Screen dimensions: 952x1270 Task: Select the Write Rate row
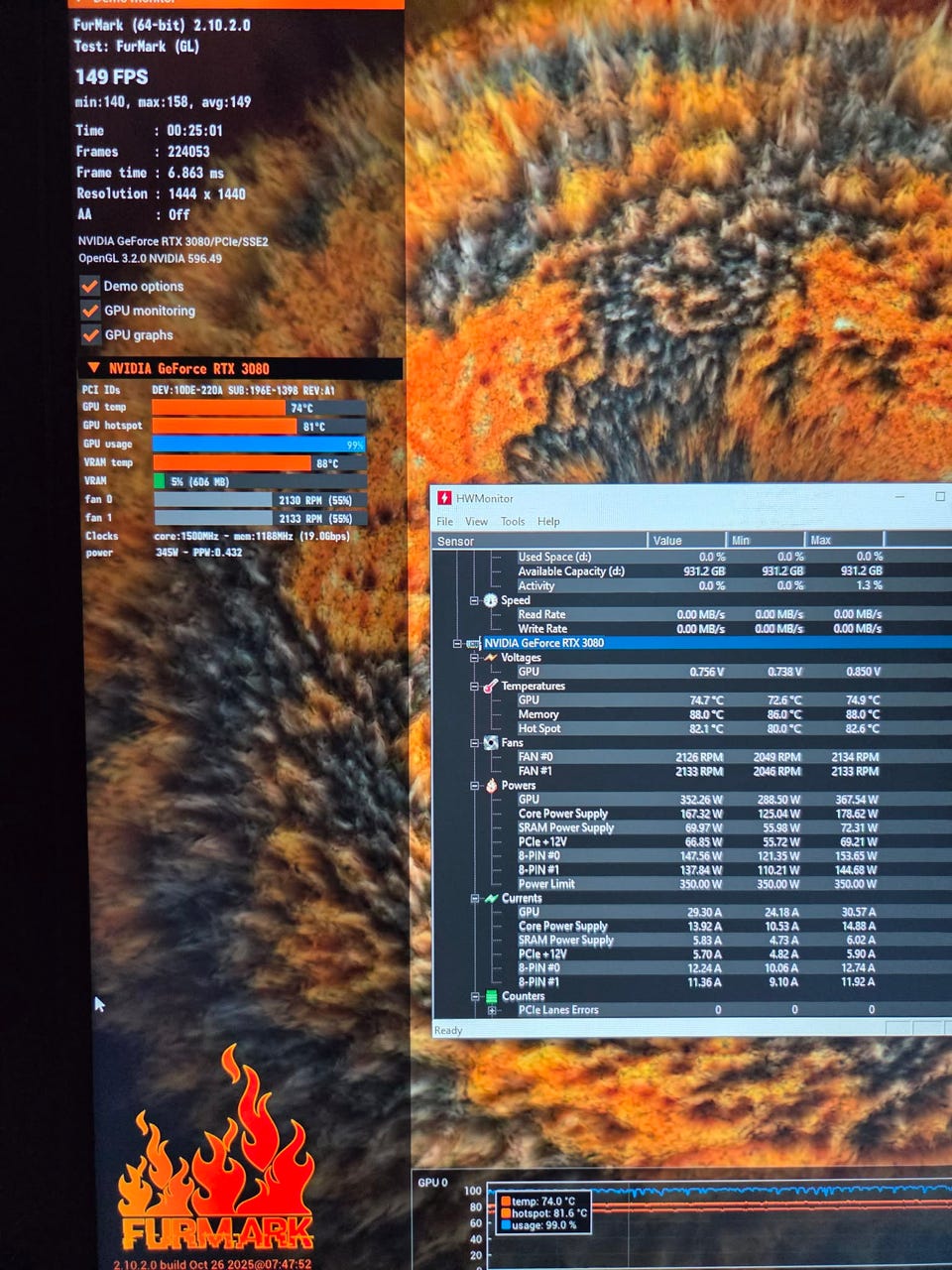pyautogui.click(x=691, y=628)
